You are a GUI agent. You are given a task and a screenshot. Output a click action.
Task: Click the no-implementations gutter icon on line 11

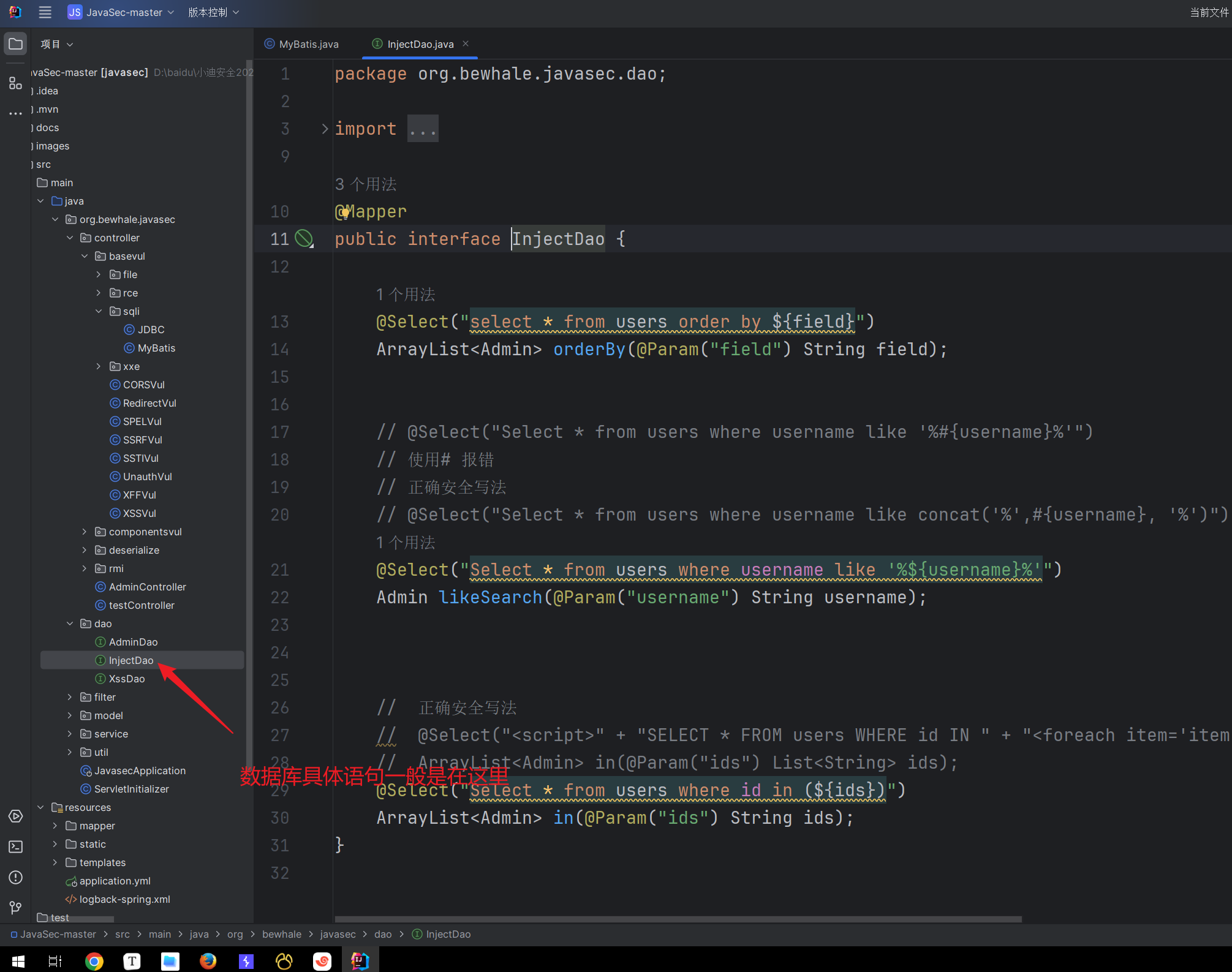[x=303, y=238]
